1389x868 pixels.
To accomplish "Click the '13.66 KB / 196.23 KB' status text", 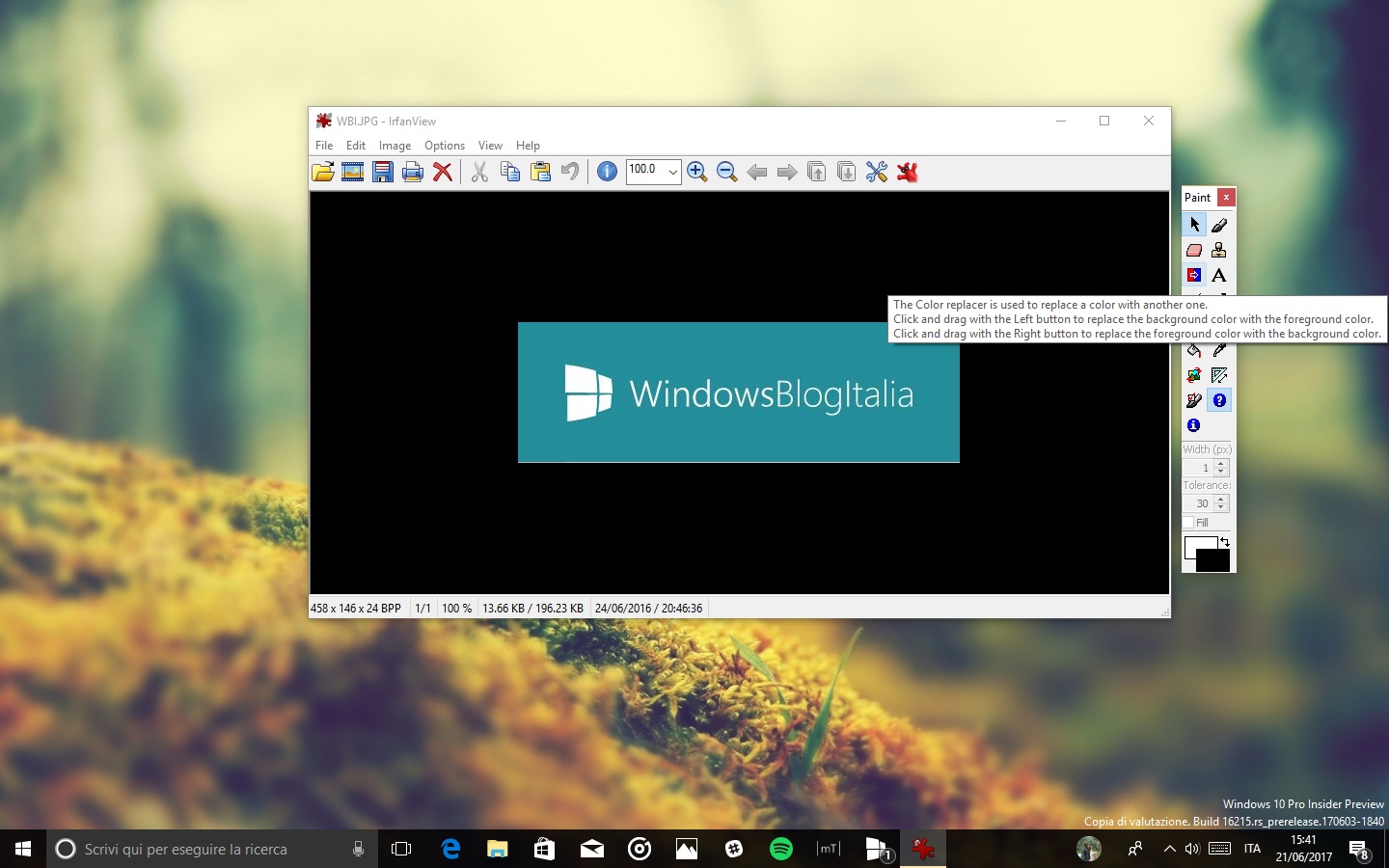I will tap(532, 609).
